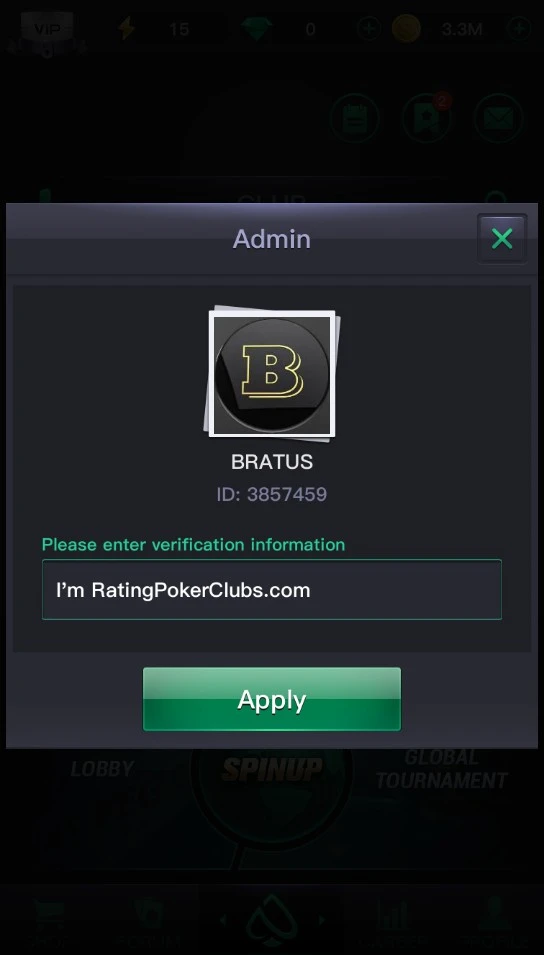544x955 pixels.
Task: Tap the VIP badge icon
Action: [47, 28]
